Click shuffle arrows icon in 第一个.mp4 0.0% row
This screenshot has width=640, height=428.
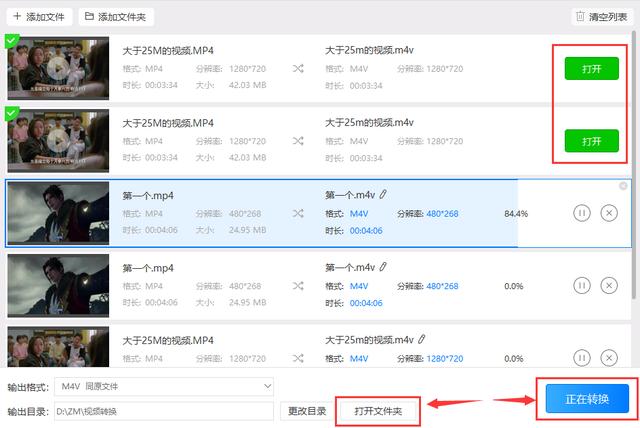(298, 286)
